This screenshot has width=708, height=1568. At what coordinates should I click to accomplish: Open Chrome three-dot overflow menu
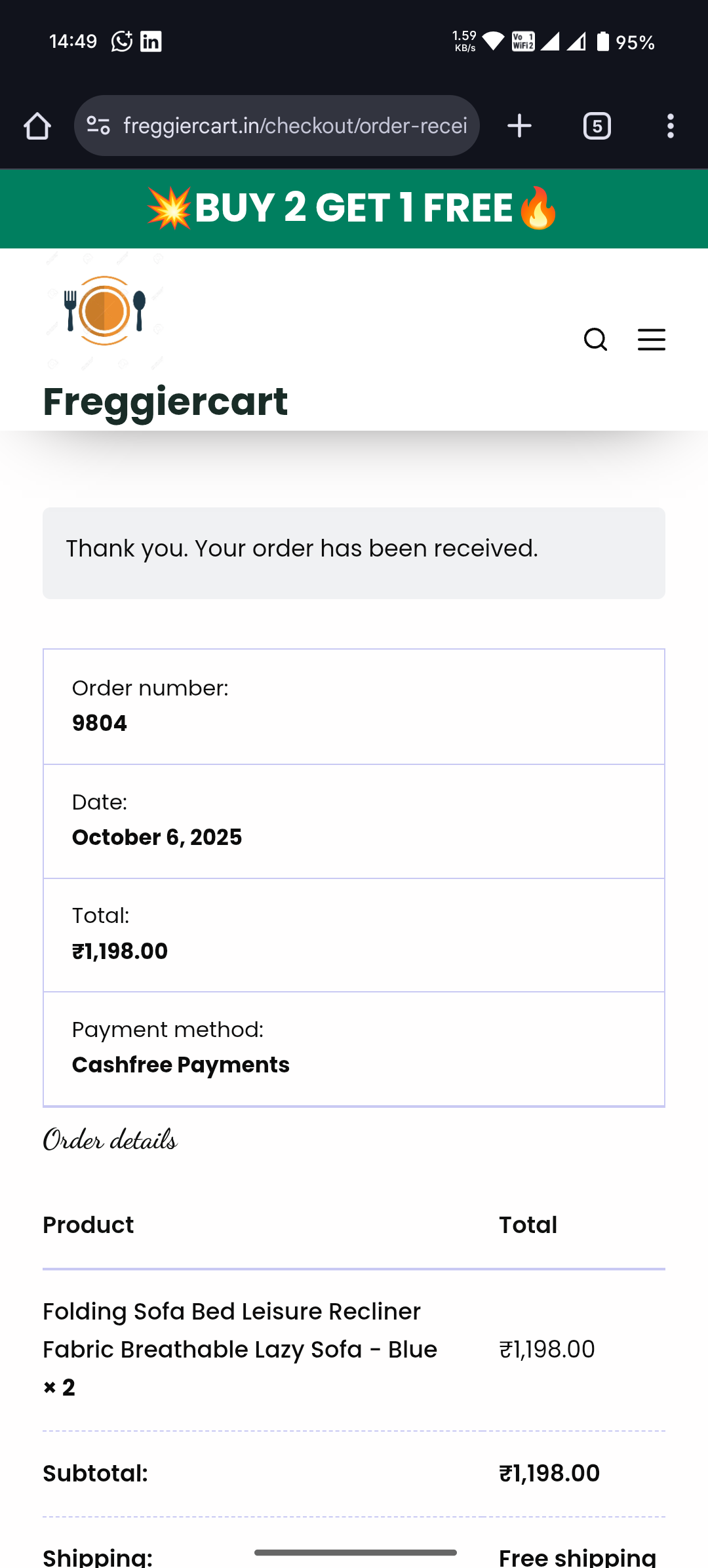click(670, 126)
